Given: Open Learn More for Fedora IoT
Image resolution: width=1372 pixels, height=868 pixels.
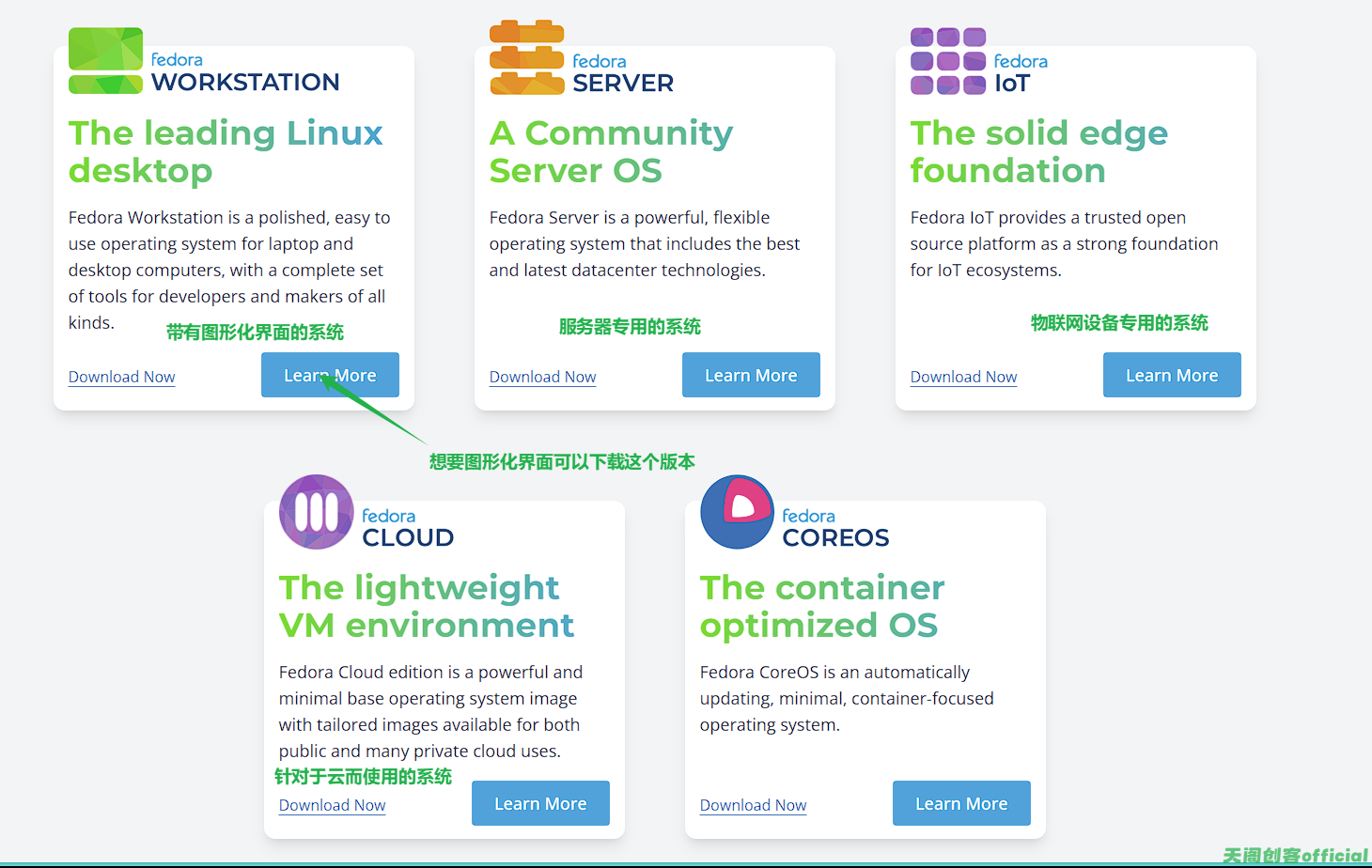Looking at the screenshot, I should click(1172, 375).
